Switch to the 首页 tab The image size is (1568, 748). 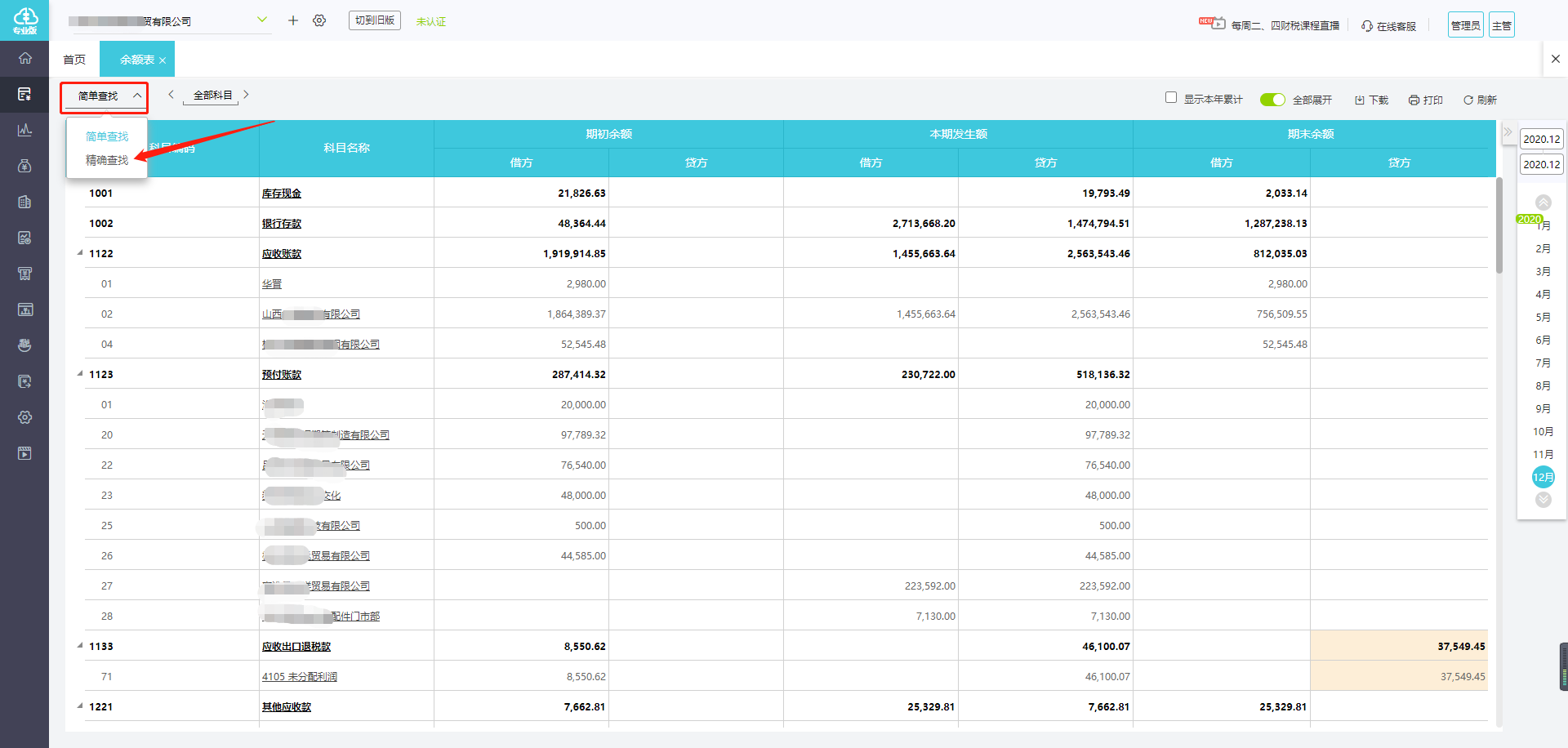(74, 60)
